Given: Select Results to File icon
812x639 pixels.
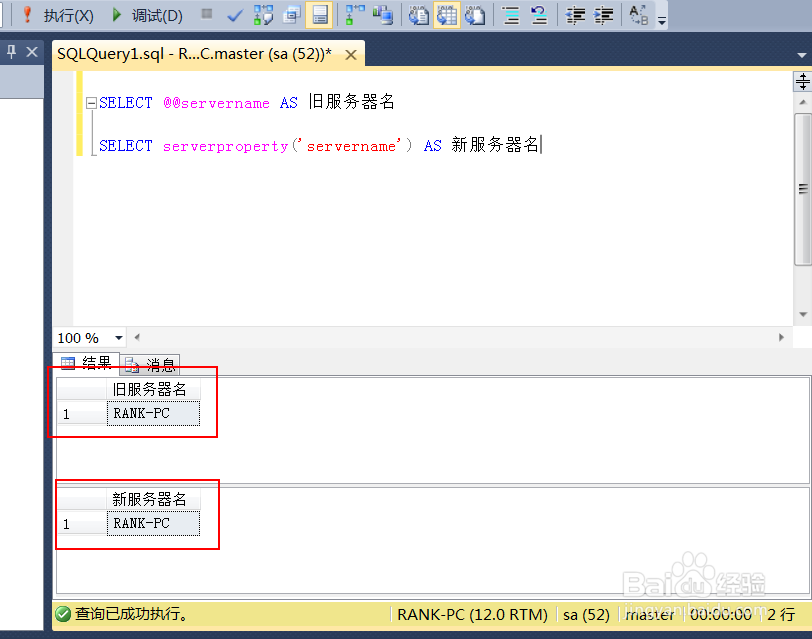Looking at the screenshot, I should pyautogui.click(x=475, y=15).
